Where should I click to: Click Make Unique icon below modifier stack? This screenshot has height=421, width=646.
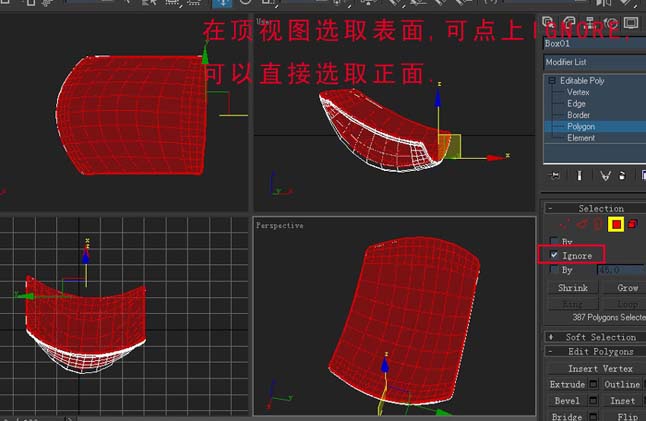605,176
